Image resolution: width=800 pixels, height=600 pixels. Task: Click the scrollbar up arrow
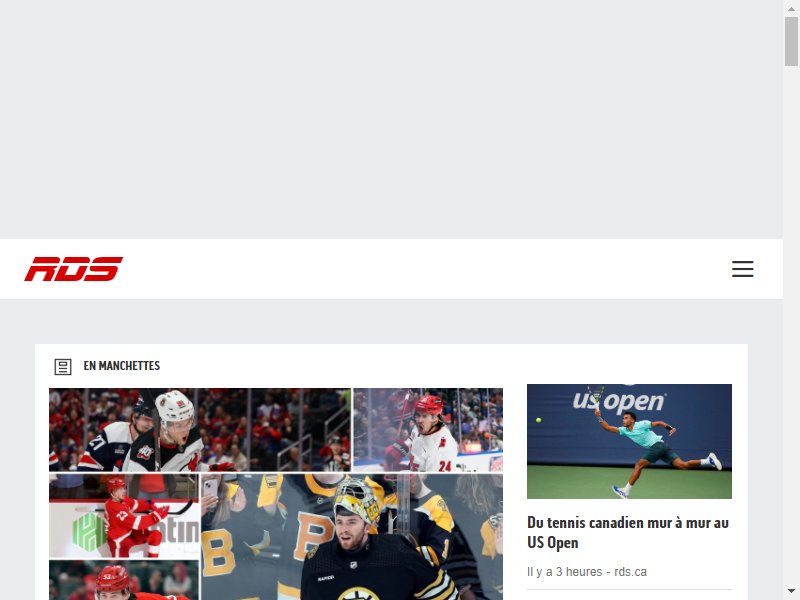click(791, 8)
